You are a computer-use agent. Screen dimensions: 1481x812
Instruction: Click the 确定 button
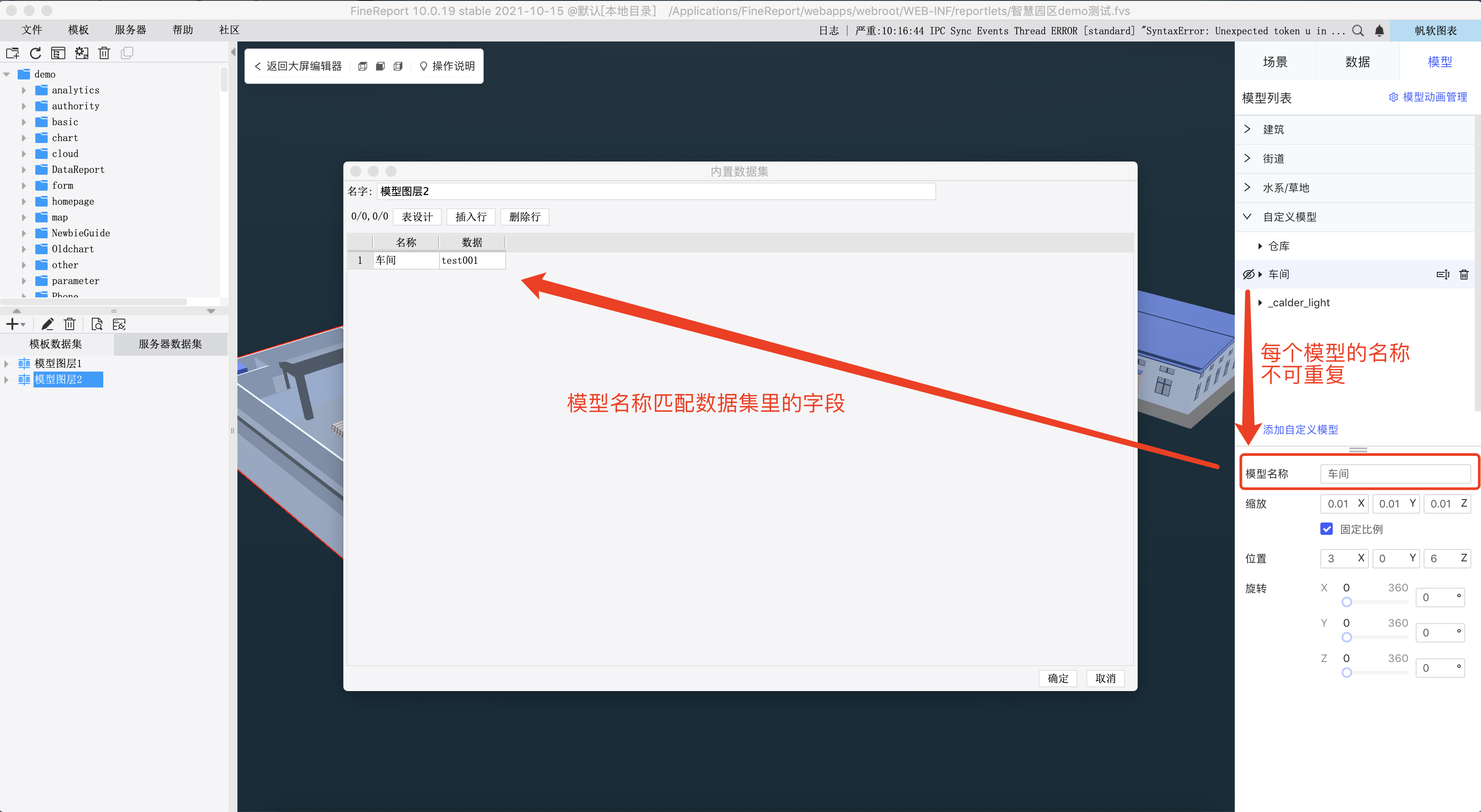tap(1057, 678)
